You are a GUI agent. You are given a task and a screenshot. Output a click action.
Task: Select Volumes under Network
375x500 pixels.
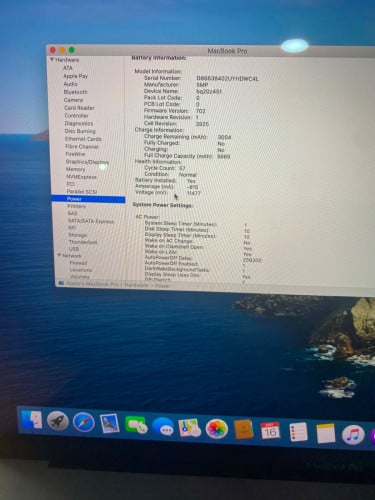(80, 276)
